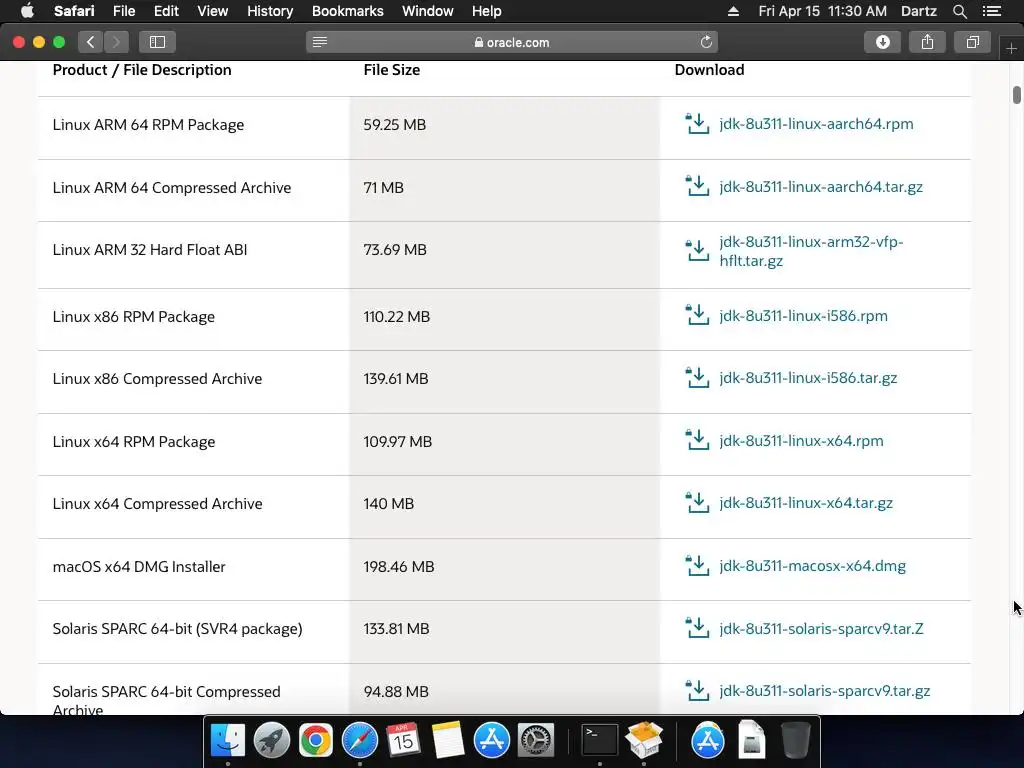
Task: Click the jdk-8u311-linux-i586.tar.gz link
Action: (x=808, y=377)
